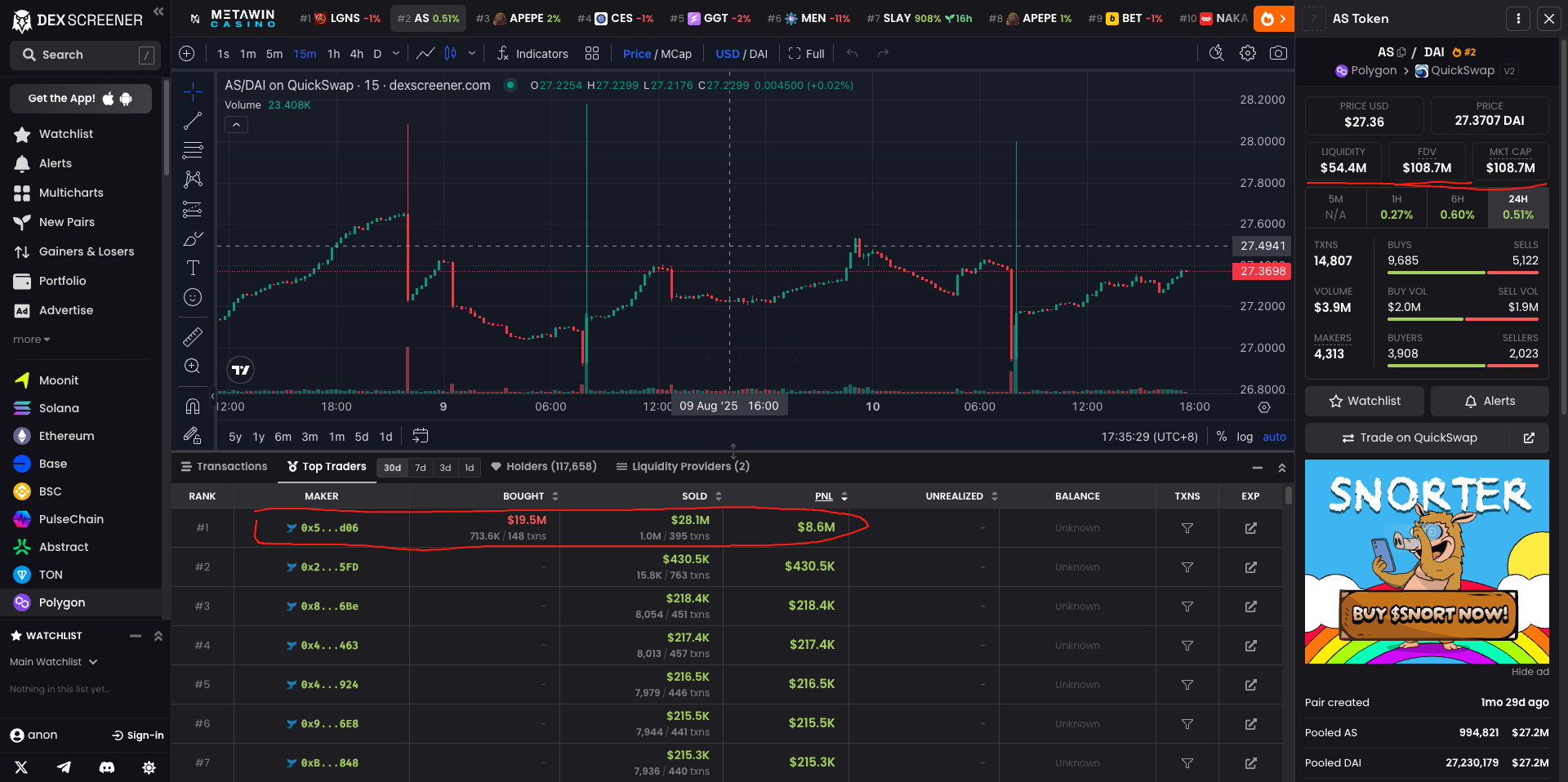Screen dimensions: 1568x782
Task: Select the trend line drawing tool
Action: (x=193, y=121)
